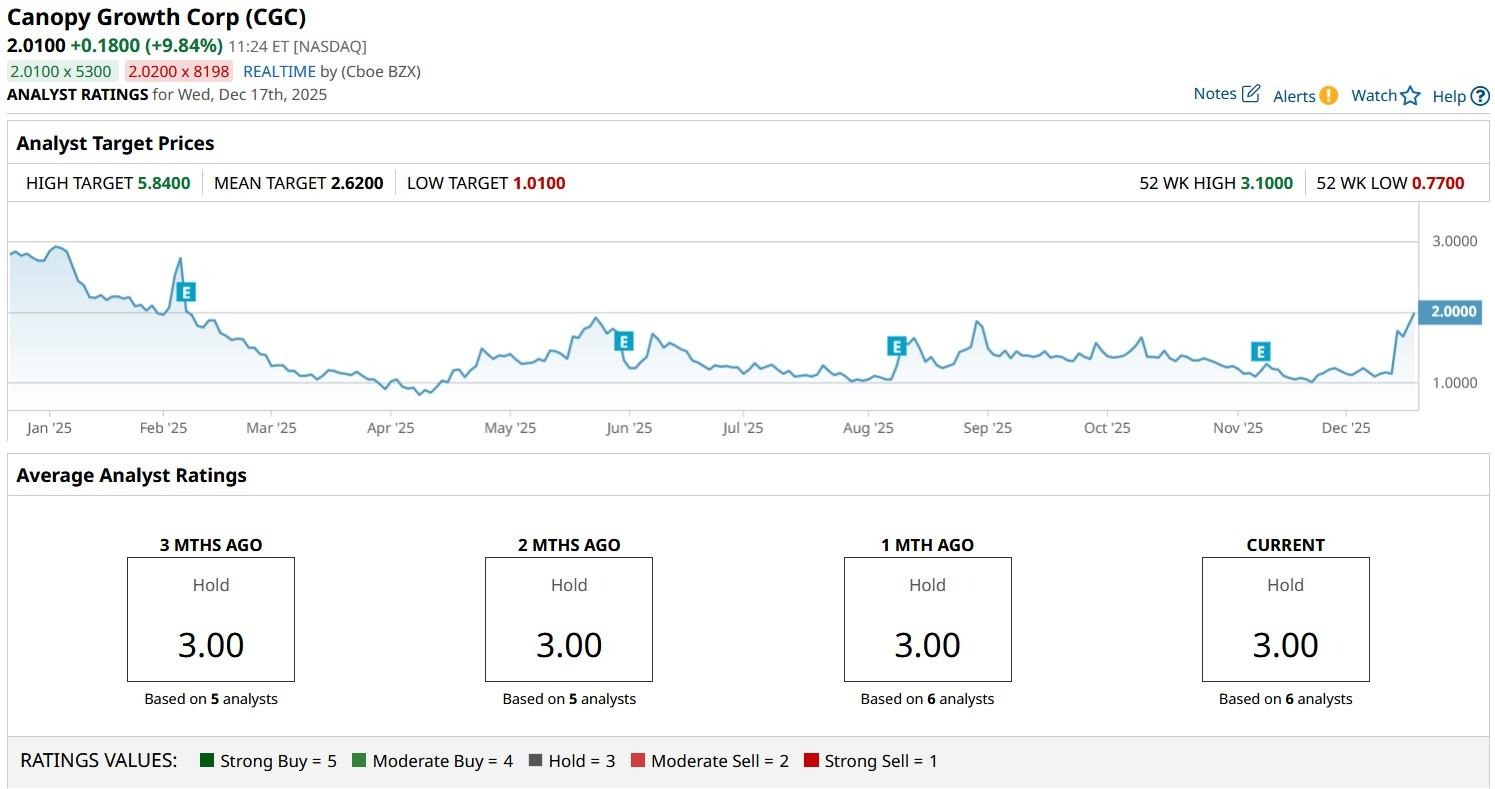Screen dimensions: 1495x789
Task: Click the Moderate Buy green swatch
Action: point(360,761)
